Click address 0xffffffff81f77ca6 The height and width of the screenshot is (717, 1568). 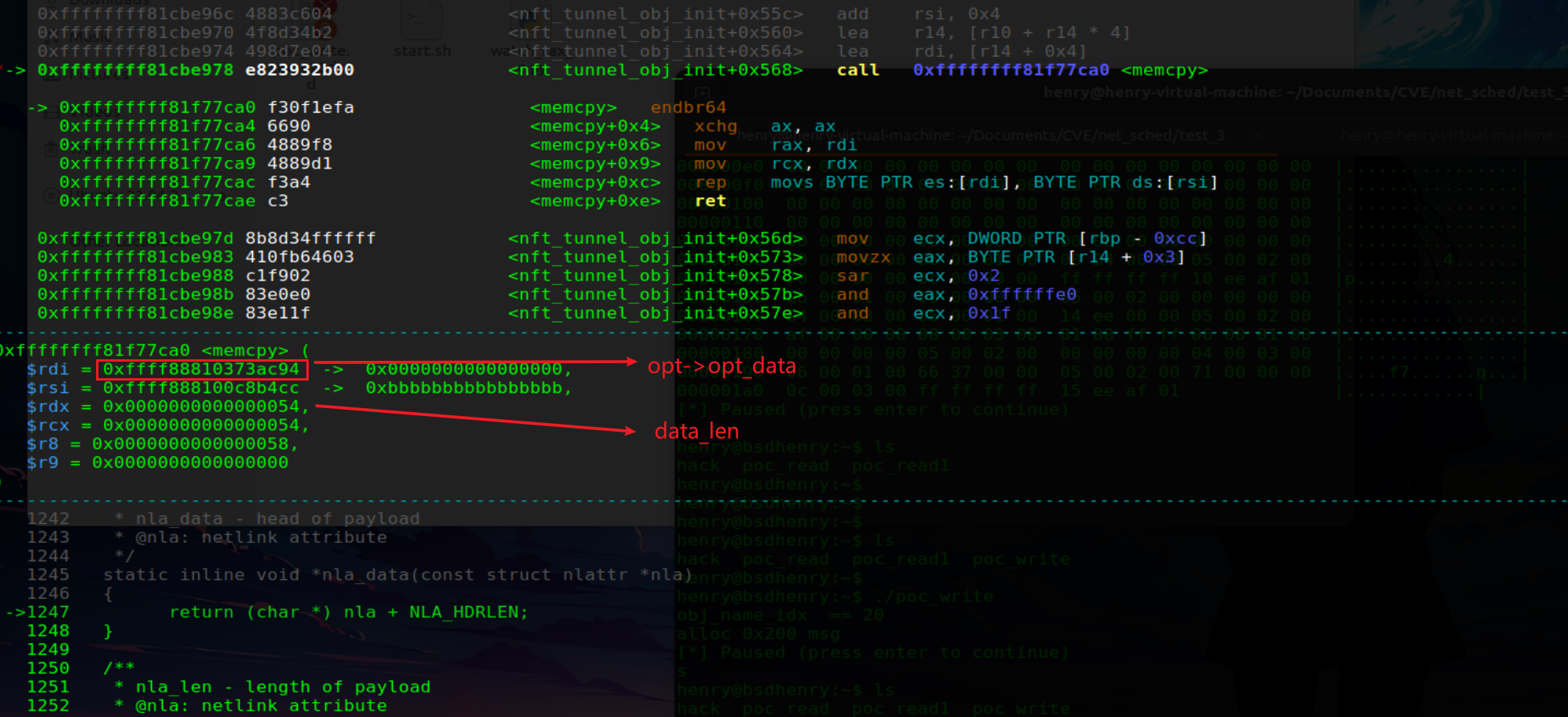coord(158,145)
